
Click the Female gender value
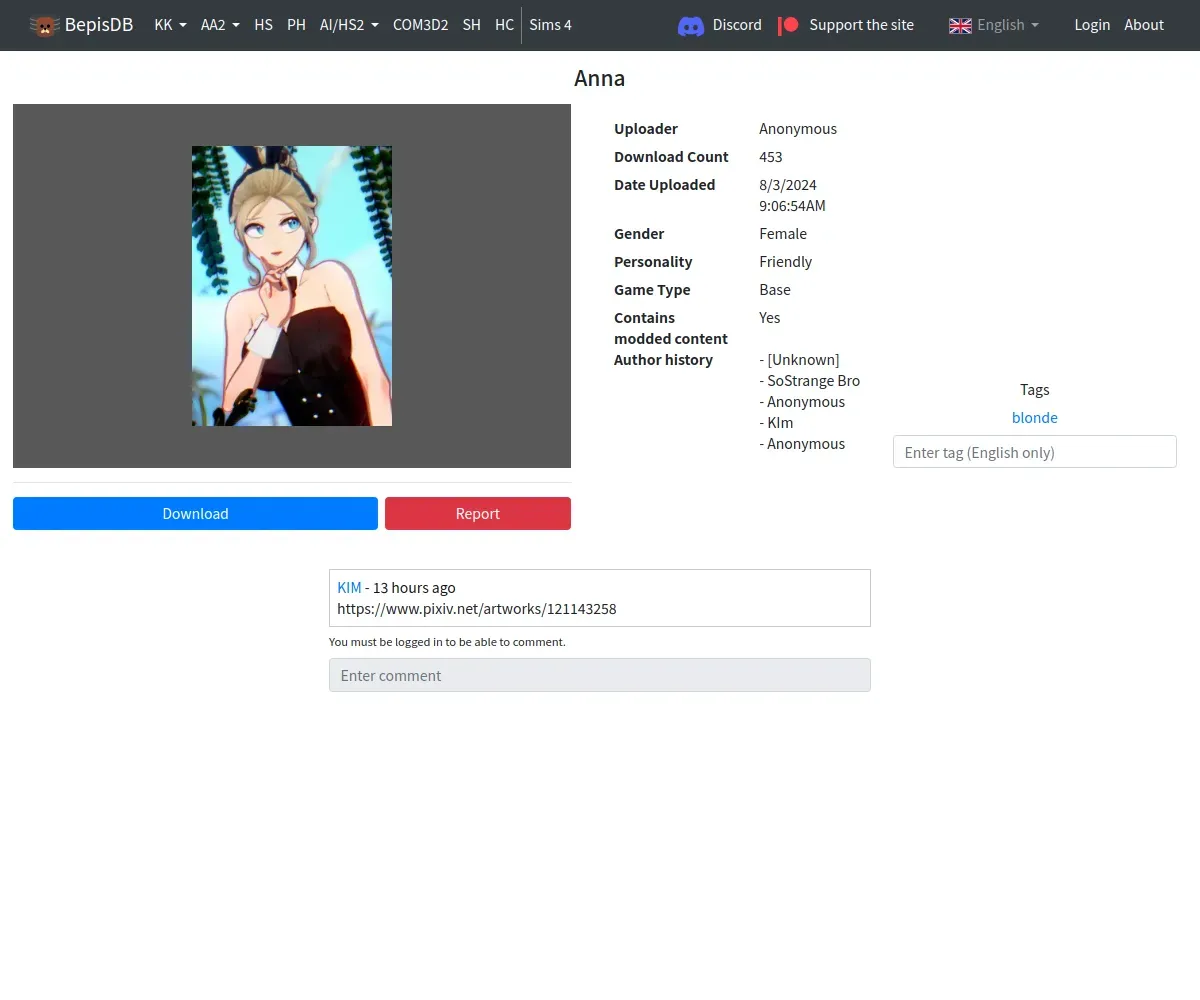(x=783, y=234)
